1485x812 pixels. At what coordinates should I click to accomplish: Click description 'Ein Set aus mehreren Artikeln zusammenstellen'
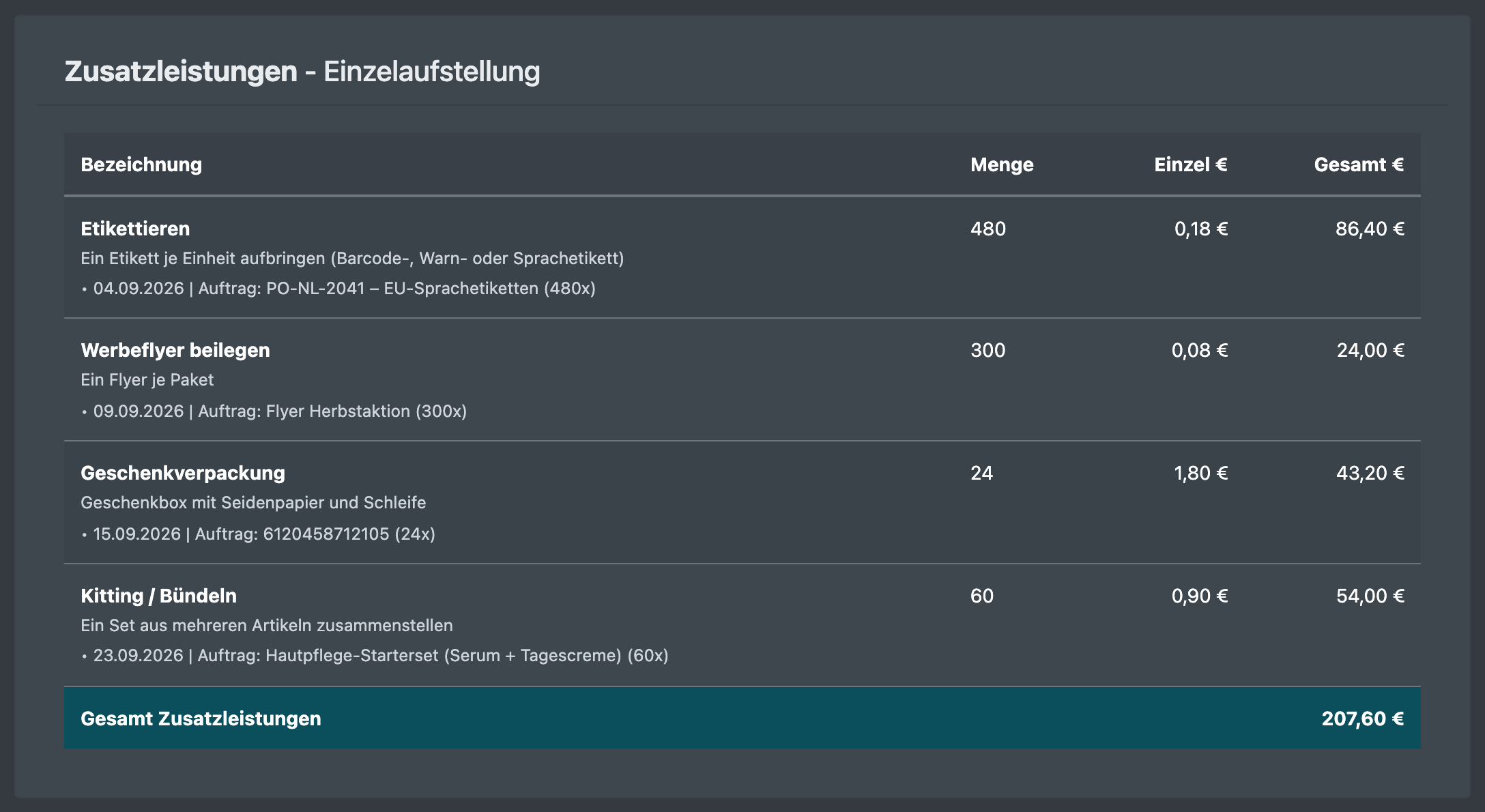267,626
